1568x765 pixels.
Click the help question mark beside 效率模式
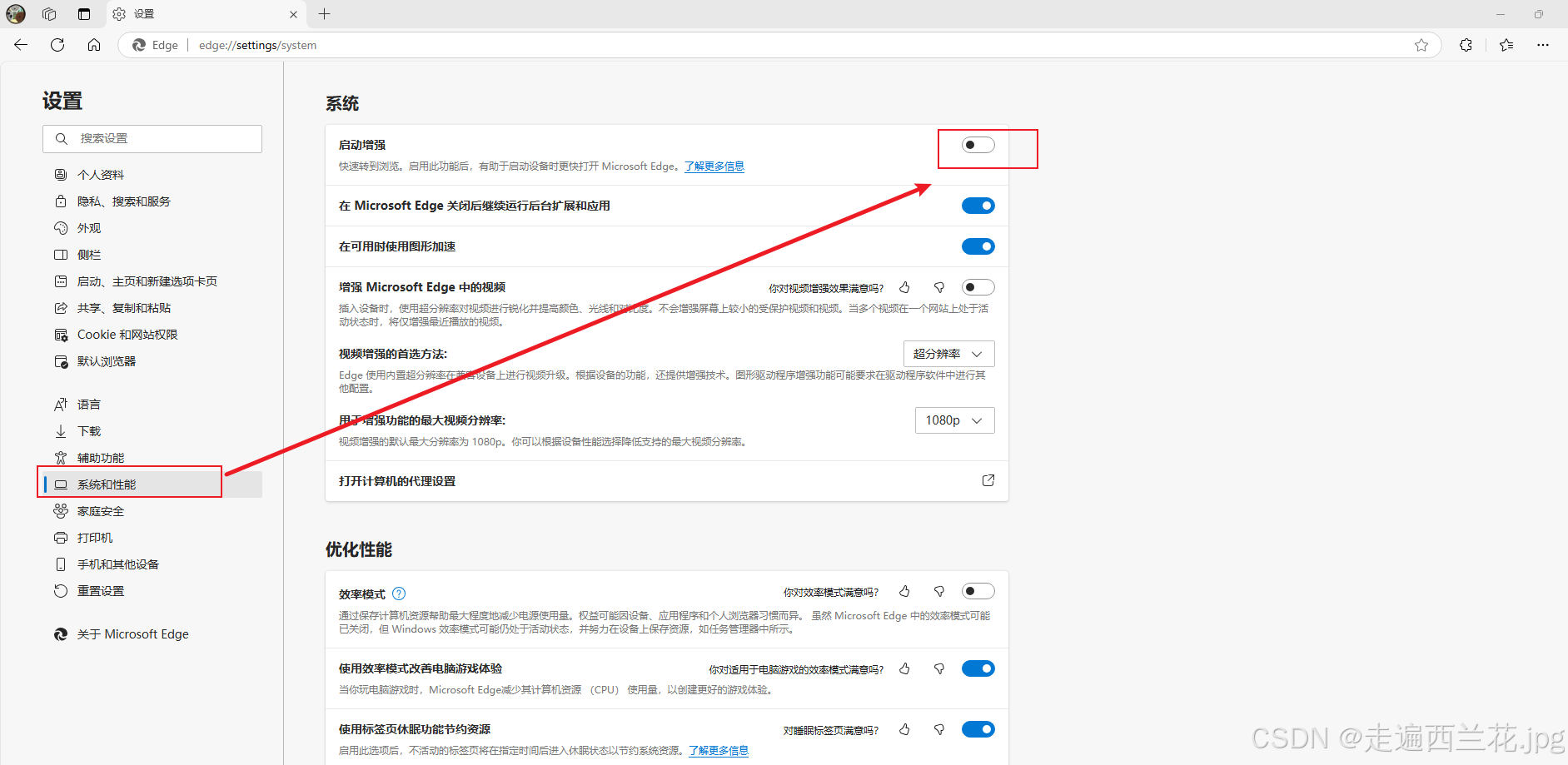tap(399, 594)
